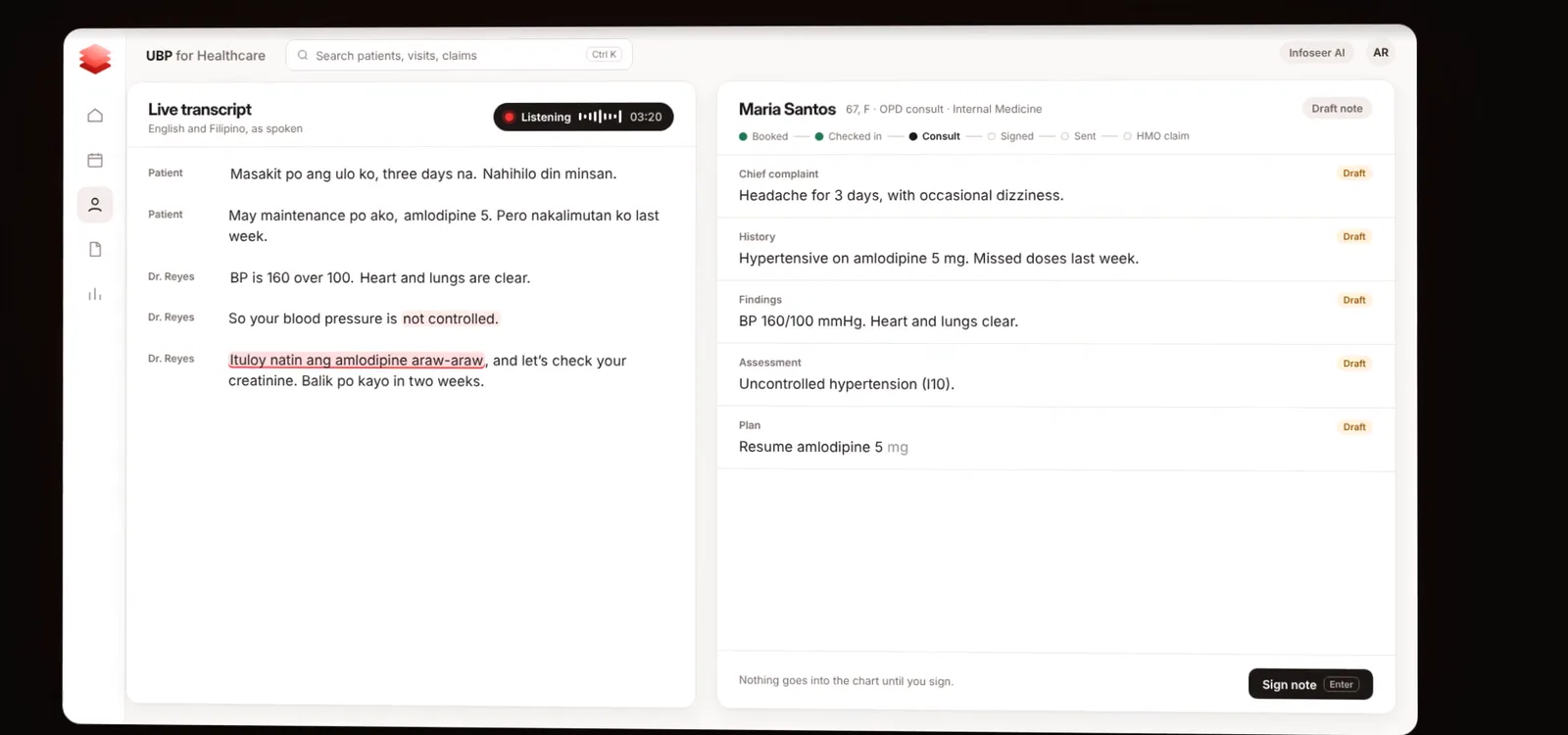Open the Home icon in the sidebar
Image resolution: width=1568 pixels, height=735 pixels.
coord(95,116)
